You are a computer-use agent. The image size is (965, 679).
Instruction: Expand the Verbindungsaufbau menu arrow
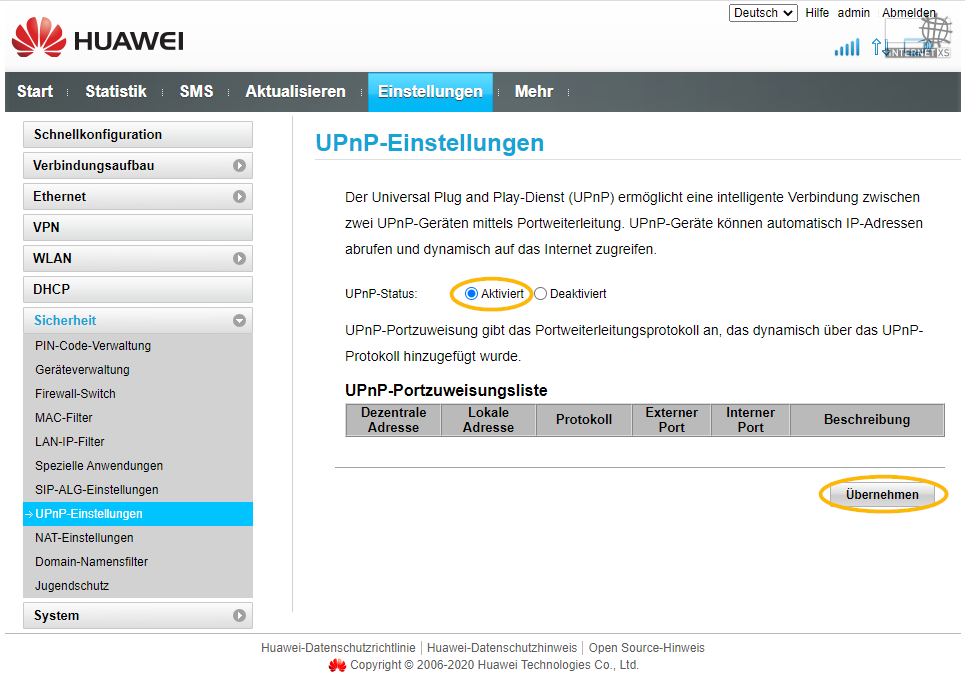click(239, 166)
